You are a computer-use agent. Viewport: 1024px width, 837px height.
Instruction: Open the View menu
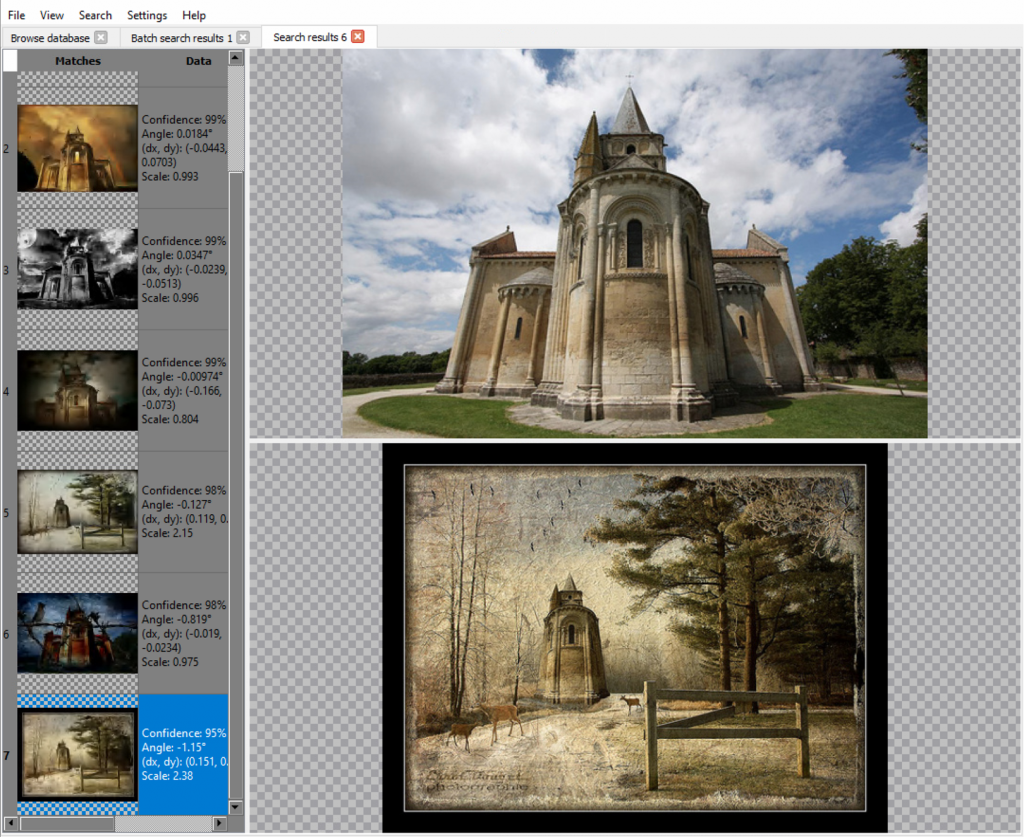(52, 15)
